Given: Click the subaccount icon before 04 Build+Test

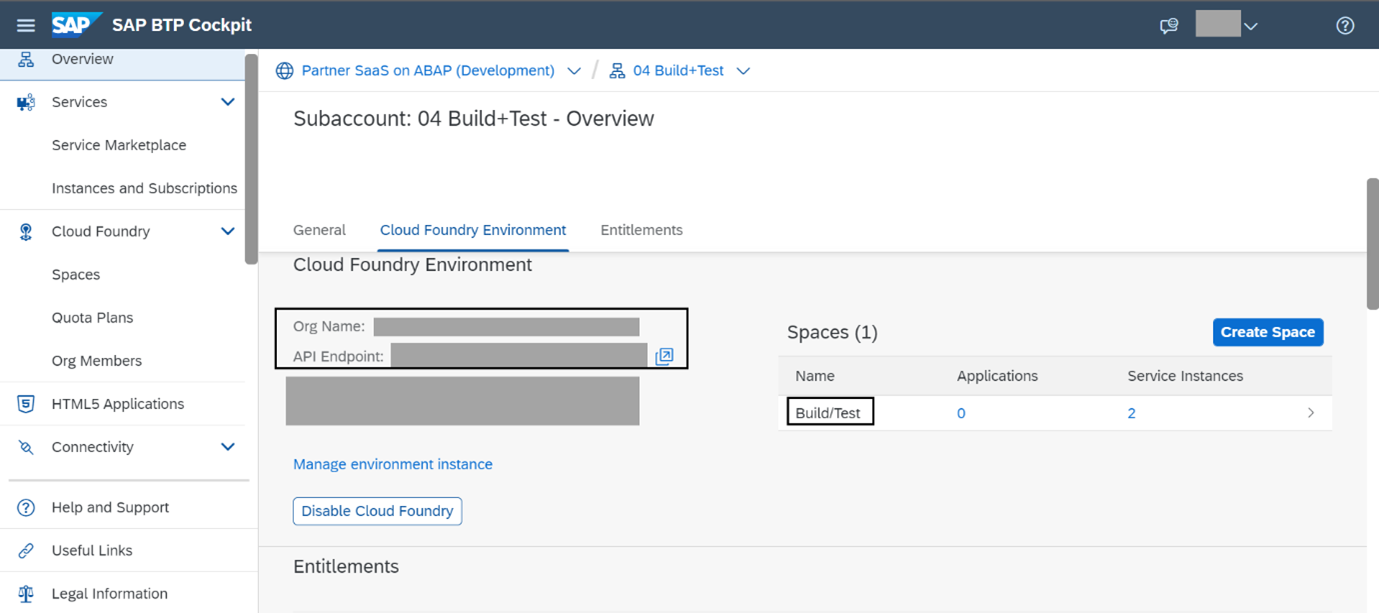Looking at the screenshot, I should [x=617, y=71].
